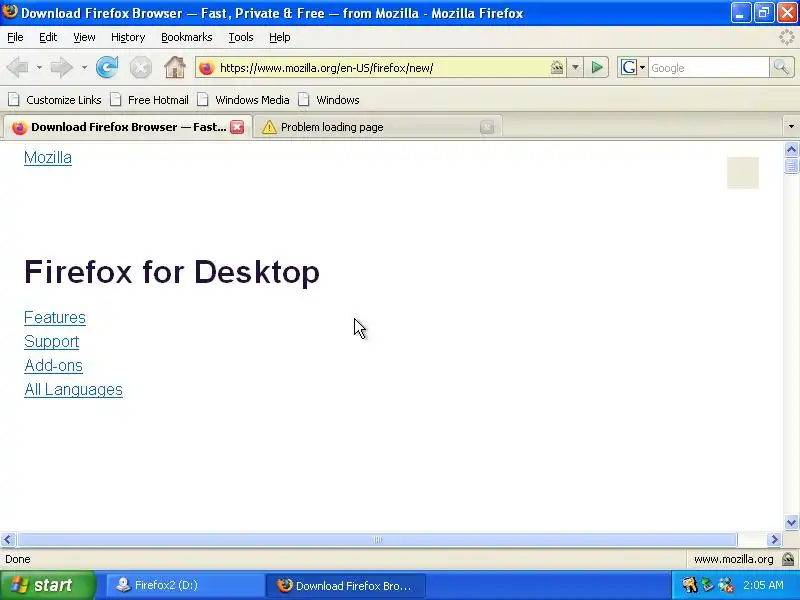
Task: Open the Help menu
Action: [280, 37]
